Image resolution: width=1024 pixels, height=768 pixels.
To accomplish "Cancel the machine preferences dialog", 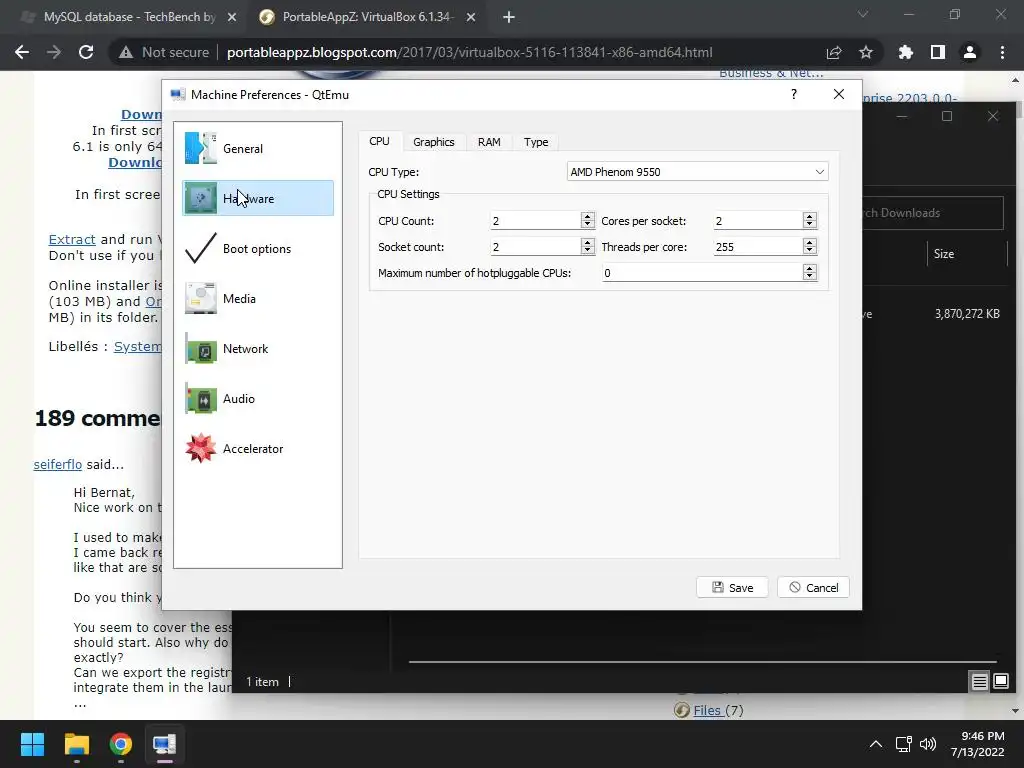I will pos(813,588).
